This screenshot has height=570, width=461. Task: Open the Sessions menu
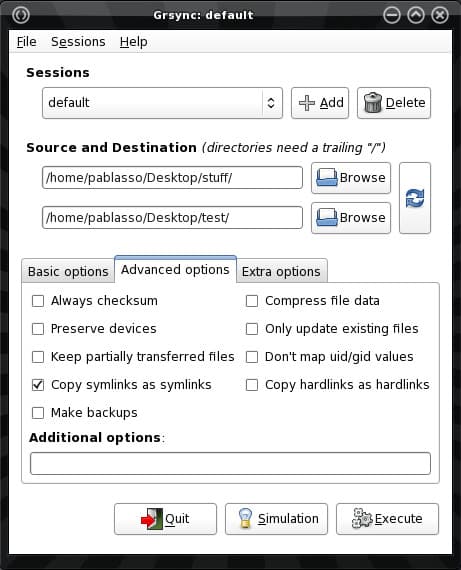pos(78,42)
